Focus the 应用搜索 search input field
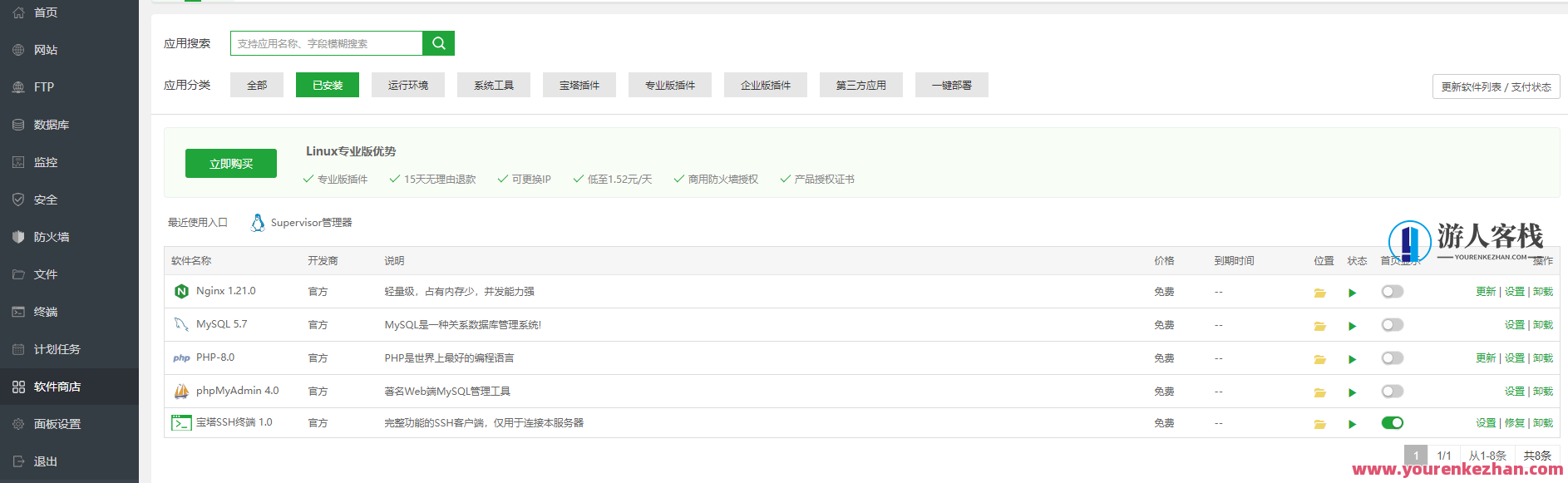The image size is (1568, 483). click(x=326, y=43)
